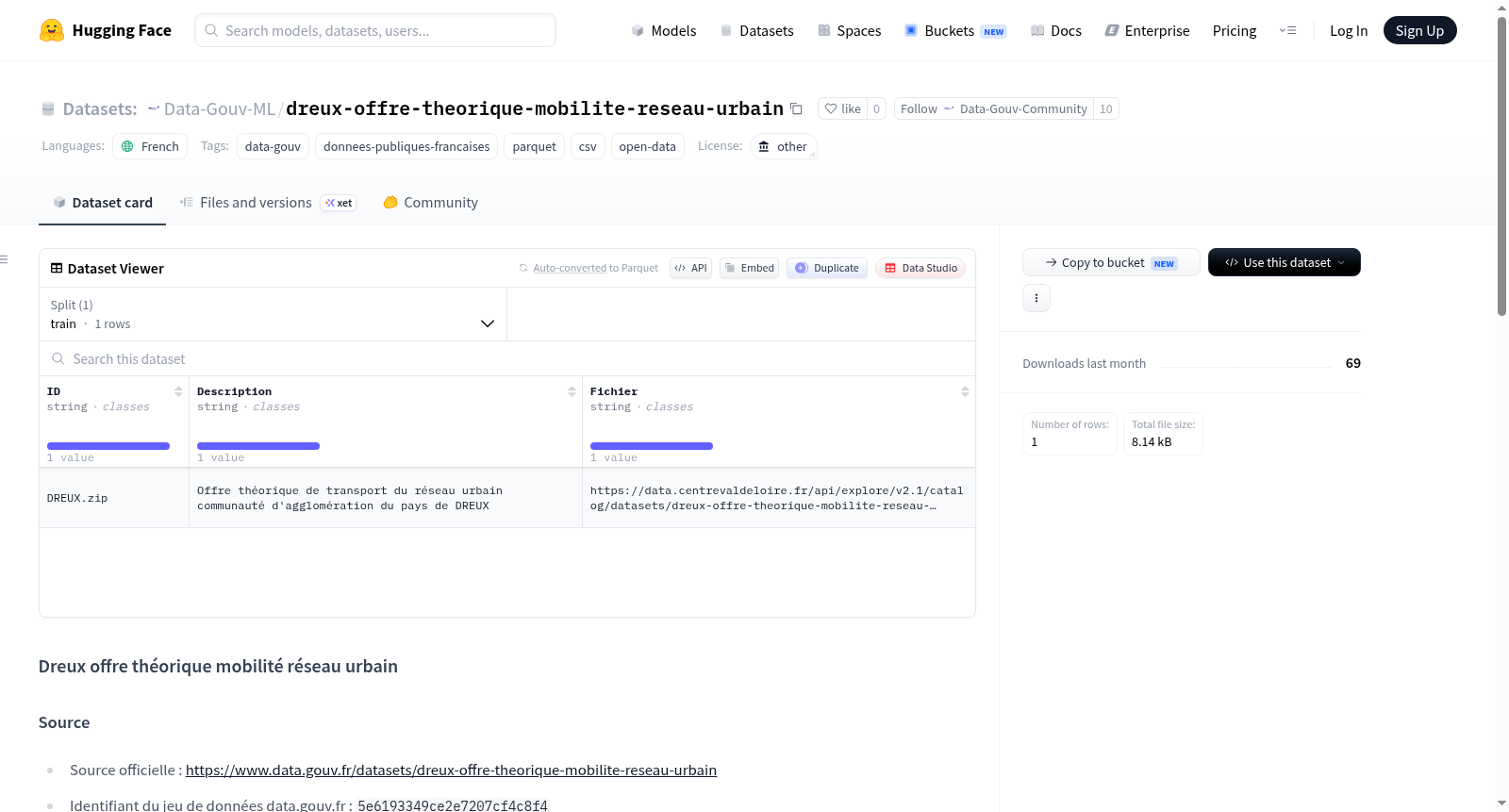Click the Datasets breadcrumb icon
Viewport: 1509px width, 812px height.
(x=48, y=109)
